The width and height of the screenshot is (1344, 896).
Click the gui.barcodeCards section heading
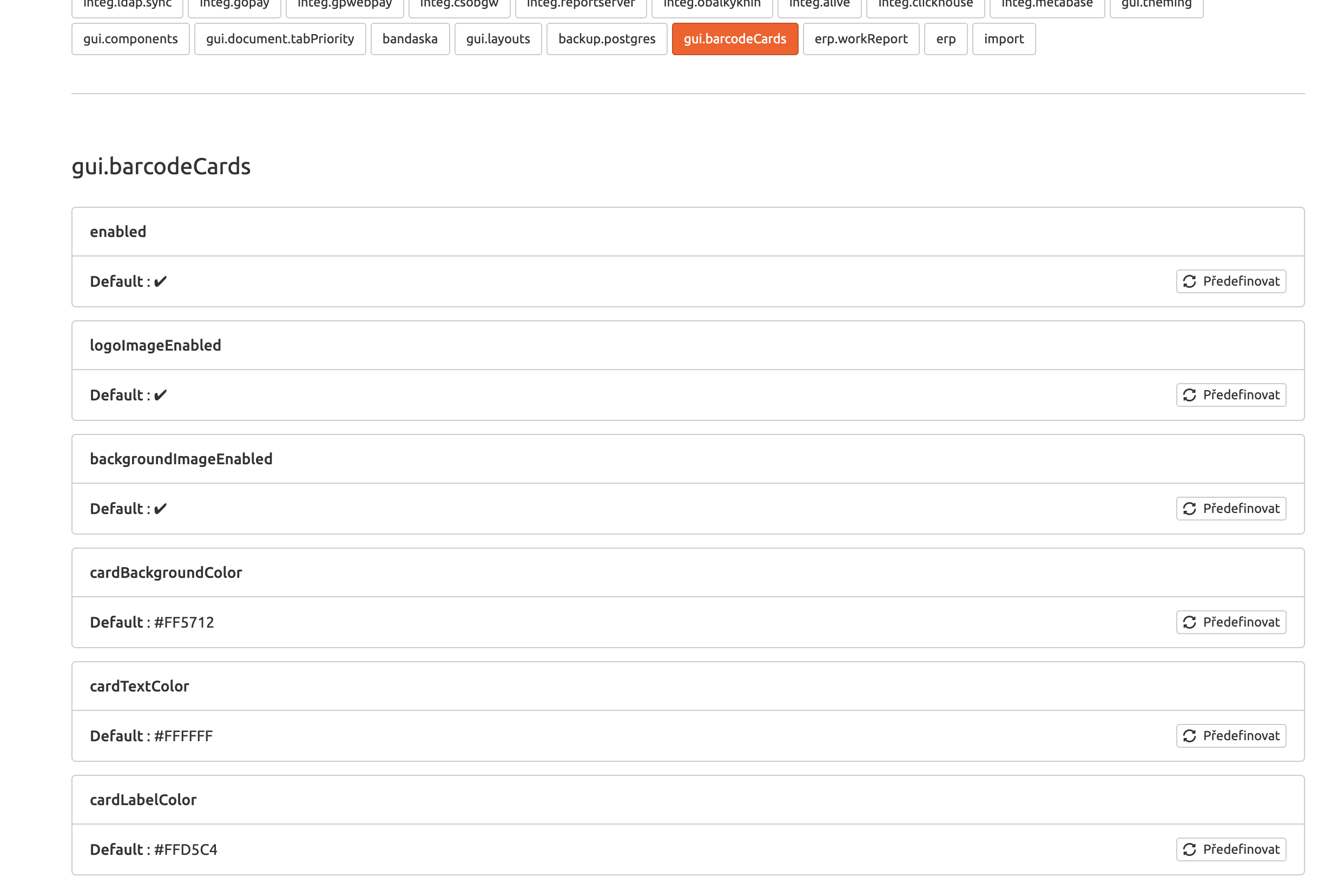[161, 166]
